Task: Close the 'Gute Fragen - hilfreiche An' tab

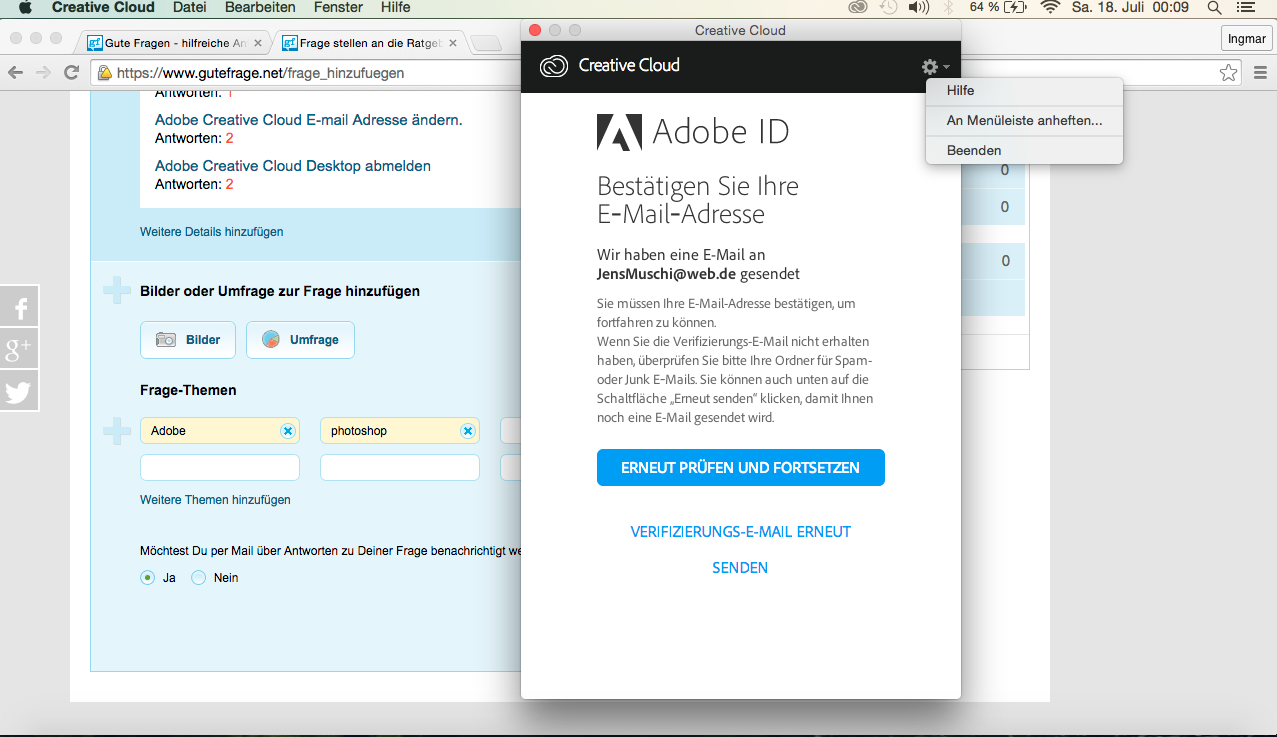Action: point(258,44)
